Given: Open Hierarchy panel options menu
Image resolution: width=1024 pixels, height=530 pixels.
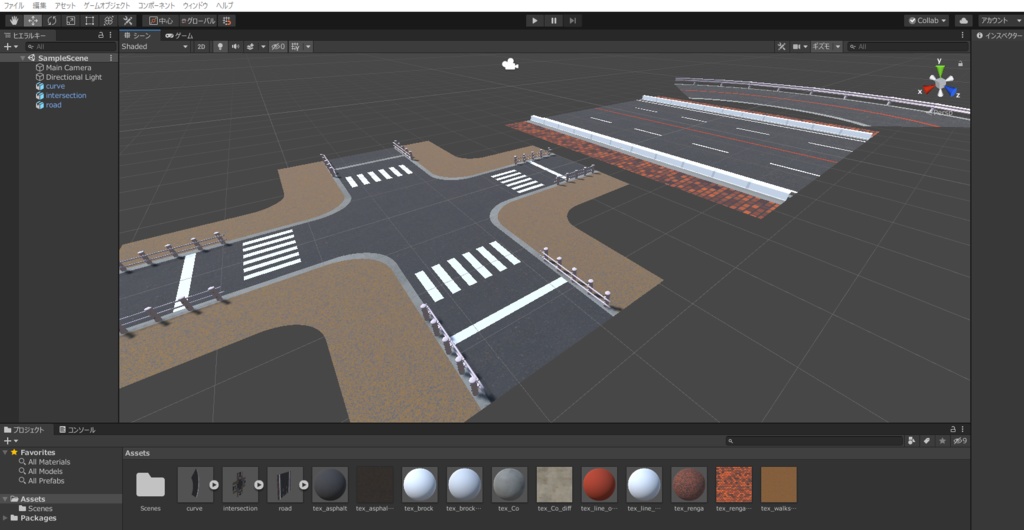Looking at the screenshot, I should 110,35.
